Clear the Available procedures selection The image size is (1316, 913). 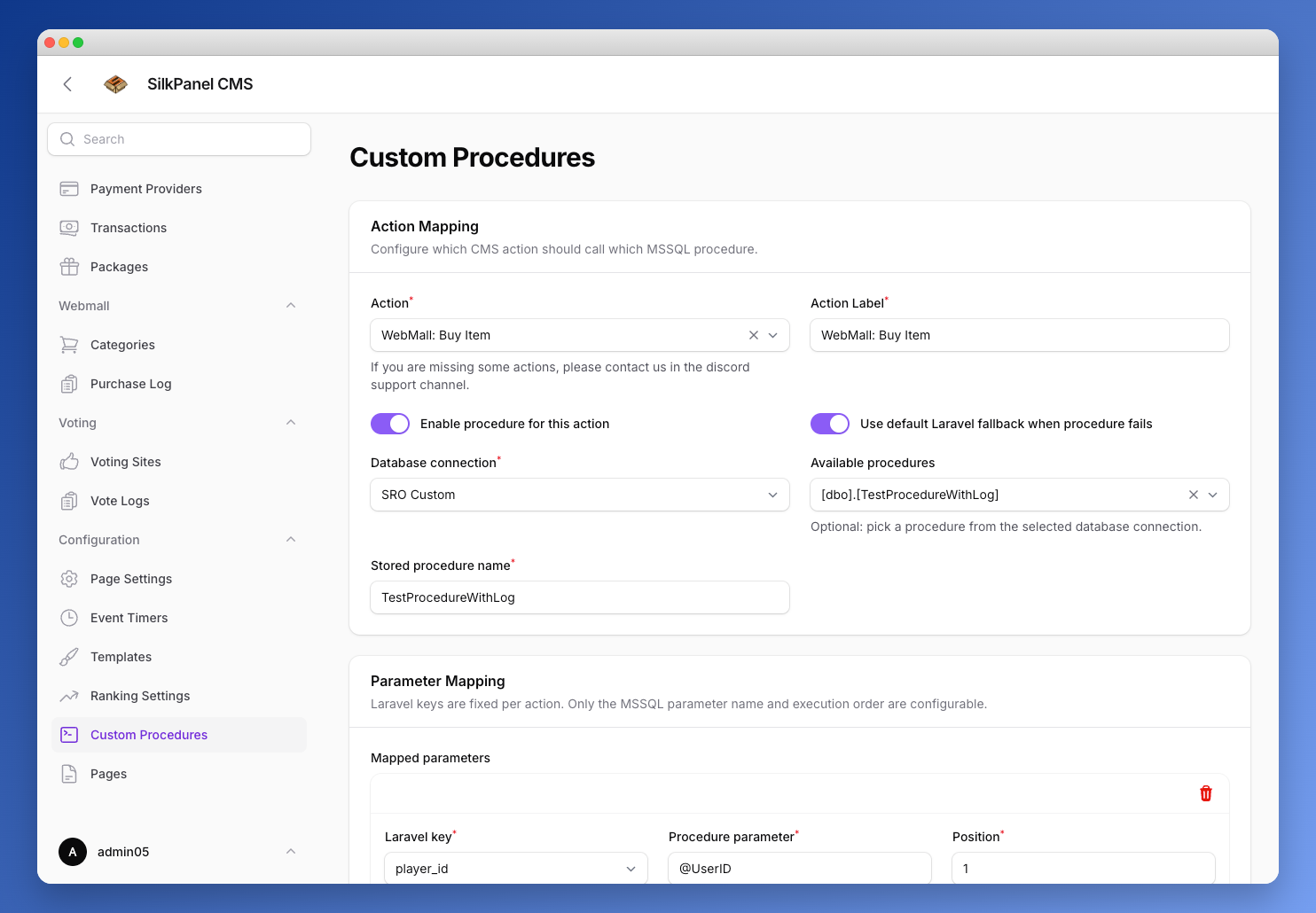pyautogui.click(x=1194, y=495)
